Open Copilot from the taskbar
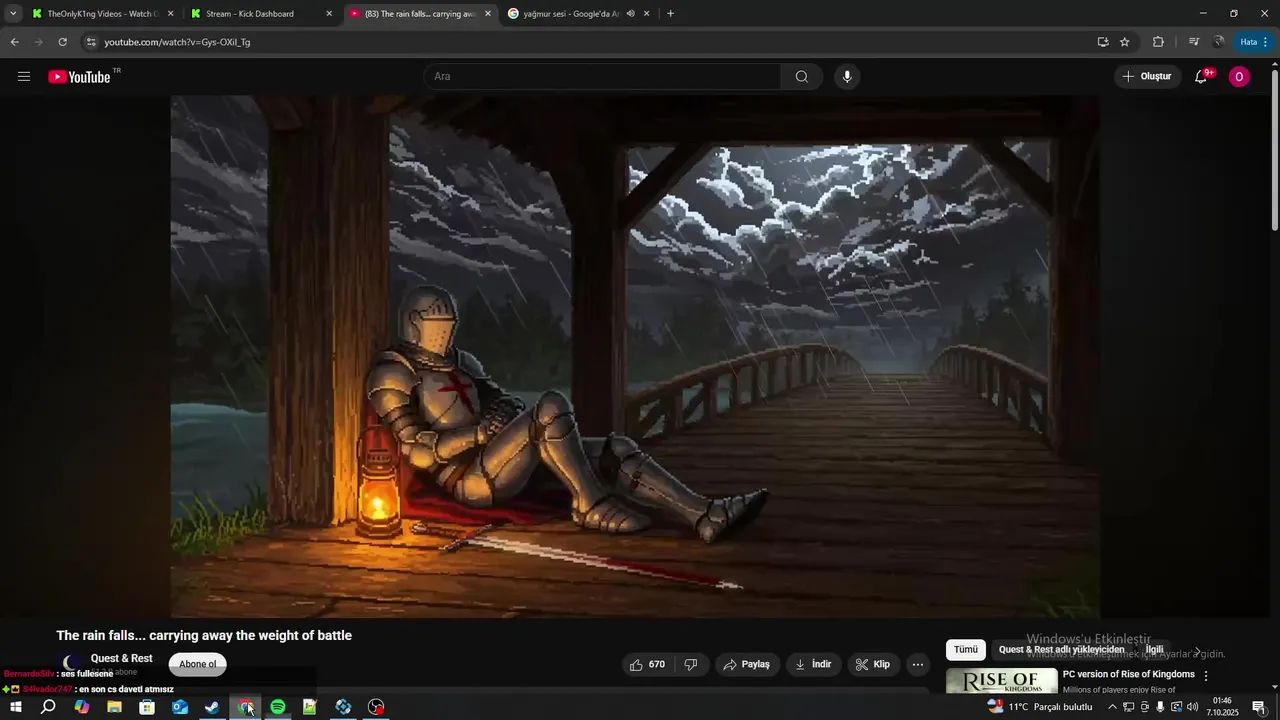The height and width of the screenshot is (720, 1280). (x=82, y=707)
